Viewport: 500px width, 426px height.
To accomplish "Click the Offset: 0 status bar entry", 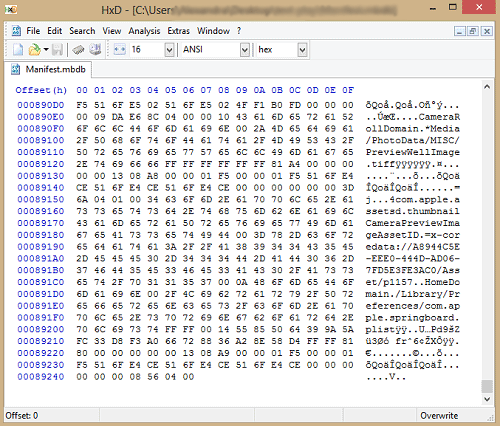I will pos(22,416).
